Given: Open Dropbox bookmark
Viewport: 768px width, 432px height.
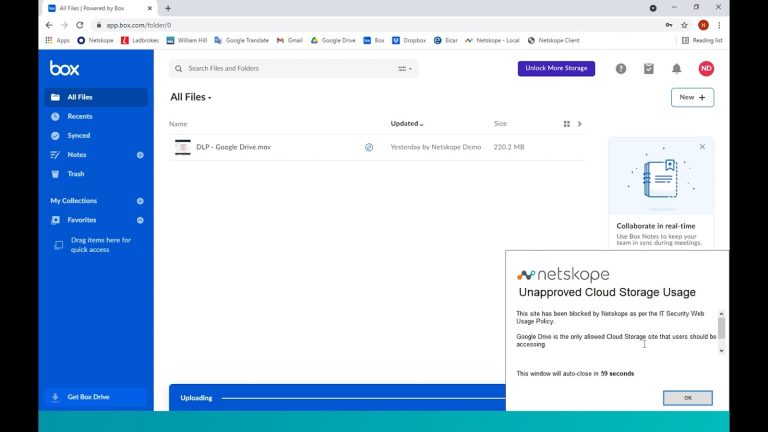Looking at the screenshot, I should [409, 40].
